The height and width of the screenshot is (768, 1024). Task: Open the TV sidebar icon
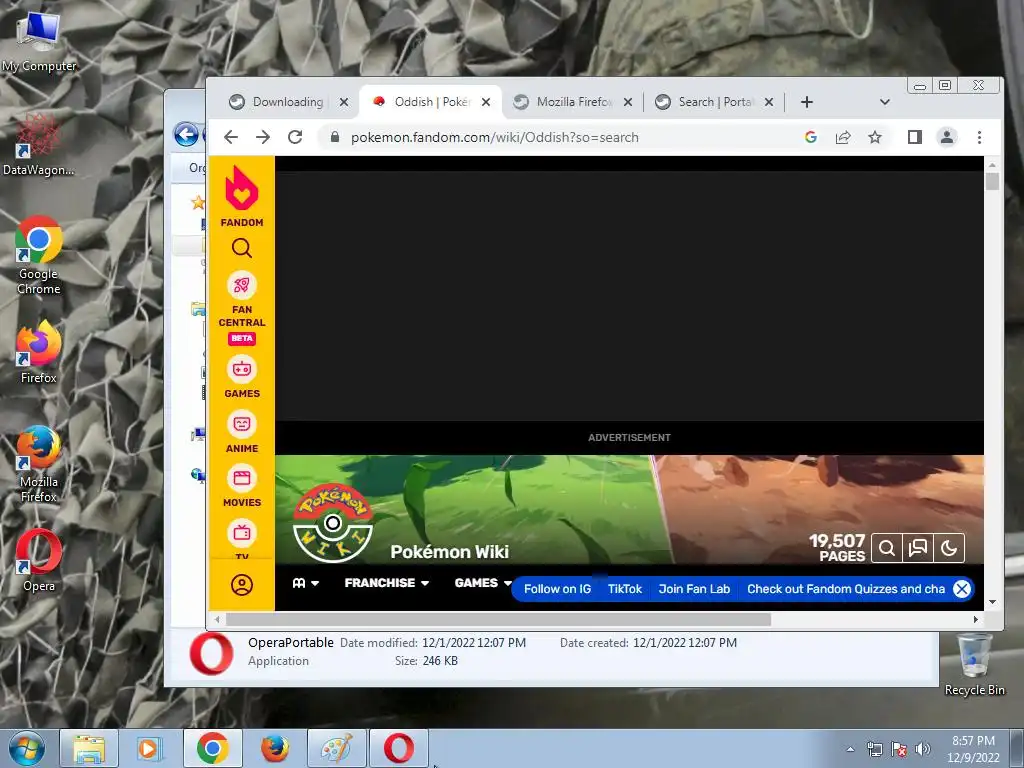242,533
